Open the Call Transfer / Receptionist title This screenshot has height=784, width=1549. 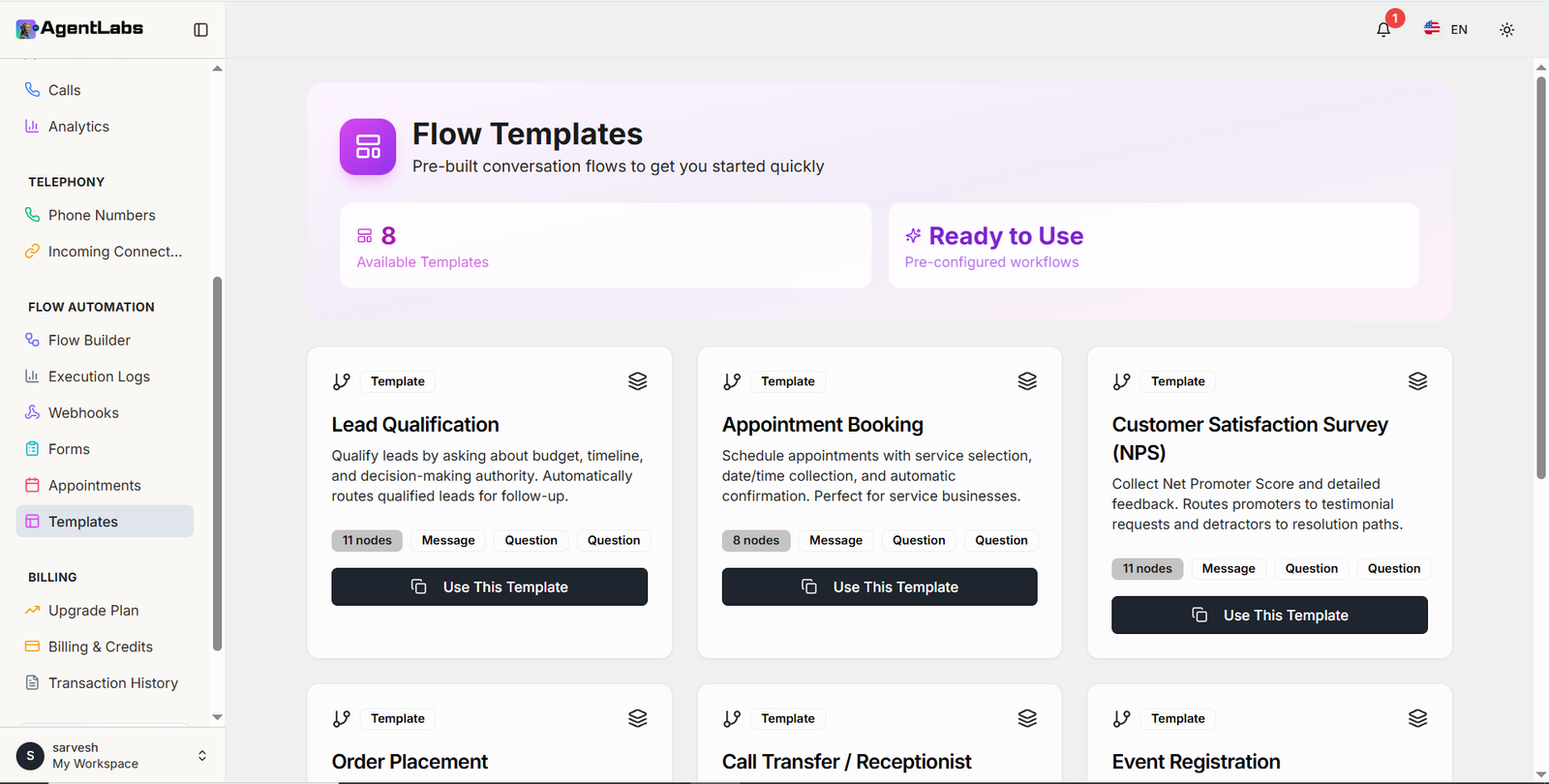[x=847, y=762]
